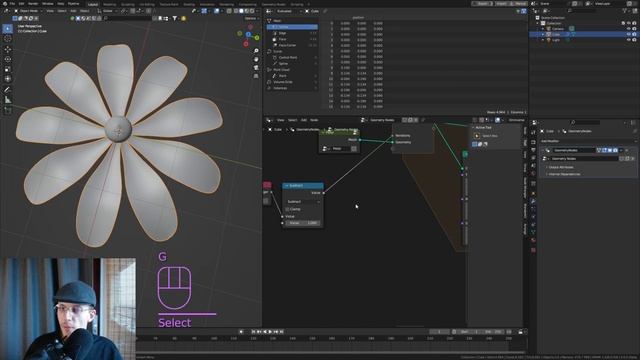Expand the Internal Dependencies panel

point(564,174)
